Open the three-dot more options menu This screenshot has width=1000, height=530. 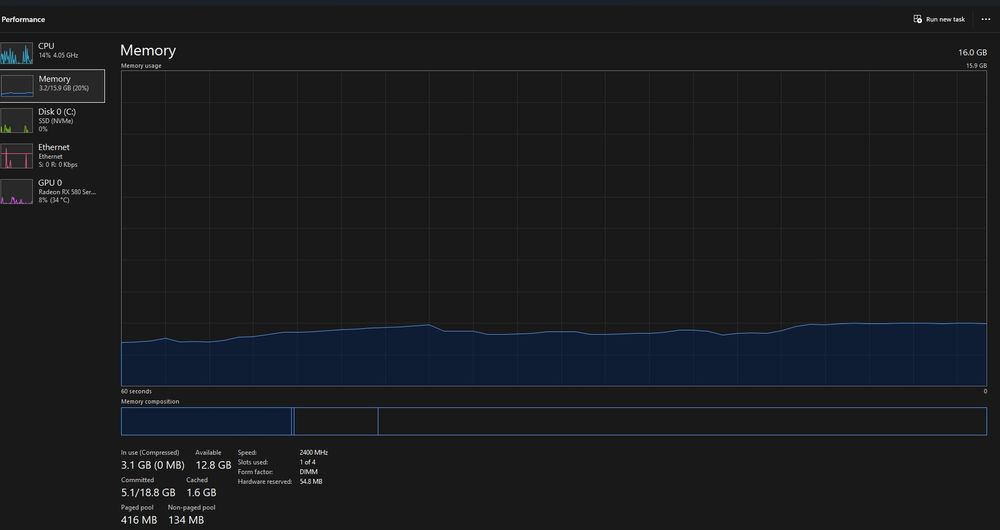point(985,19)
